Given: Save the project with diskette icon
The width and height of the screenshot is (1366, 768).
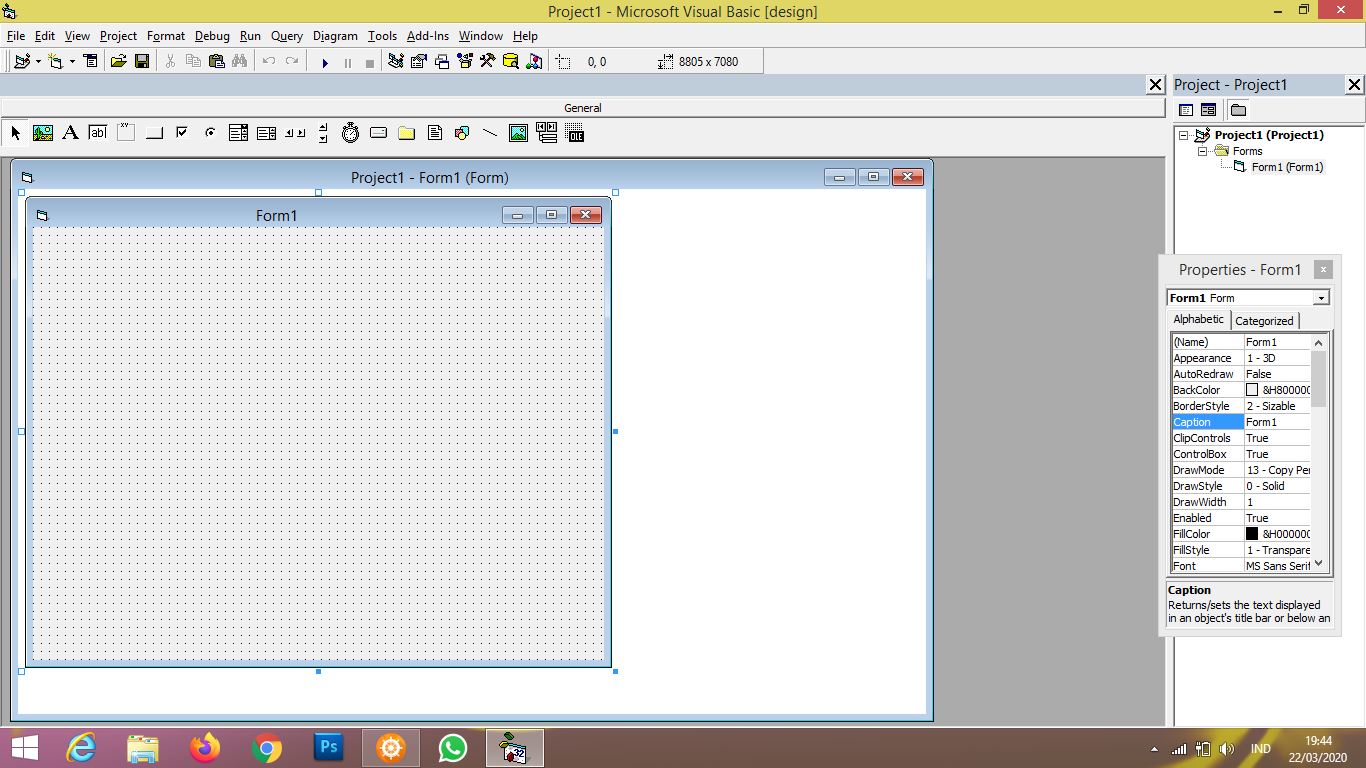Looking at the screenshot, I should pyautogui.click(x=142, y=61).
